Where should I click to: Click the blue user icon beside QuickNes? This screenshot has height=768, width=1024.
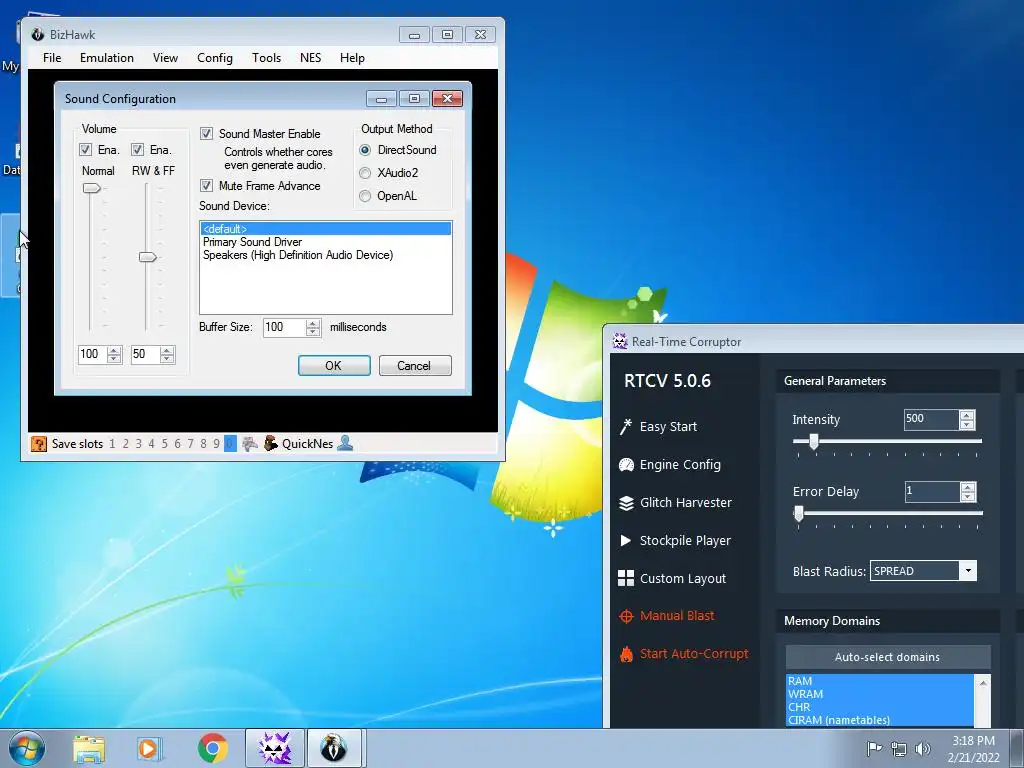click(x=345, y=443)
